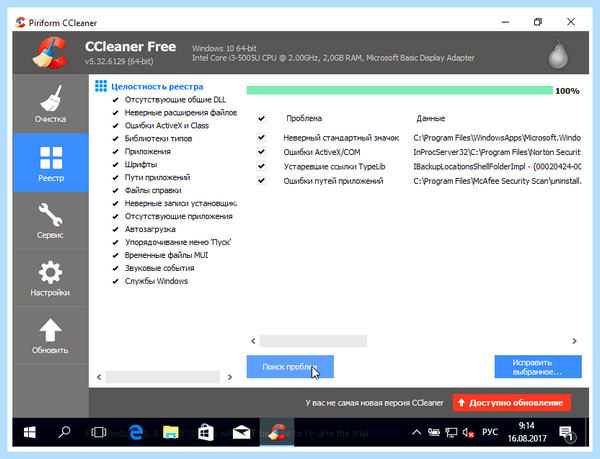This screenshot has width=600, height=459.
Task: Open Task View on taskbar
Action: pos(99,432)
